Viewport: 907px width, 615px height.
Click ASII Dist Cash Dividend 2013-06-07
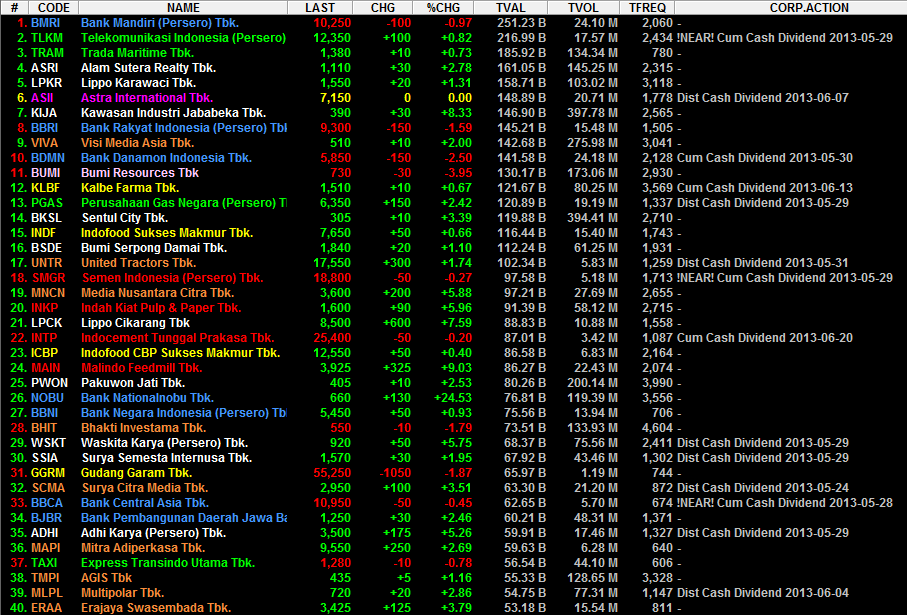coord(763,98)
